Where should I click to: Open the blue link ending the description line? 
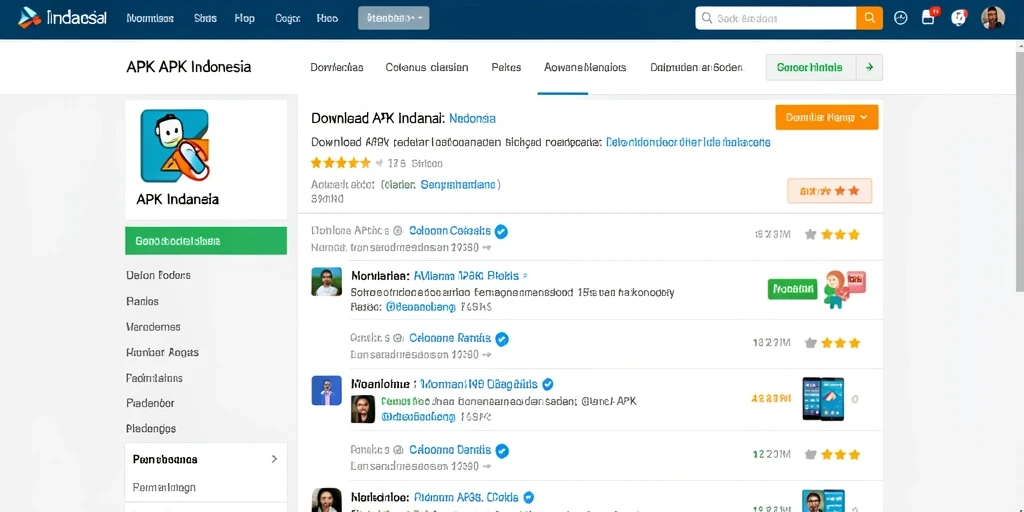688,142
